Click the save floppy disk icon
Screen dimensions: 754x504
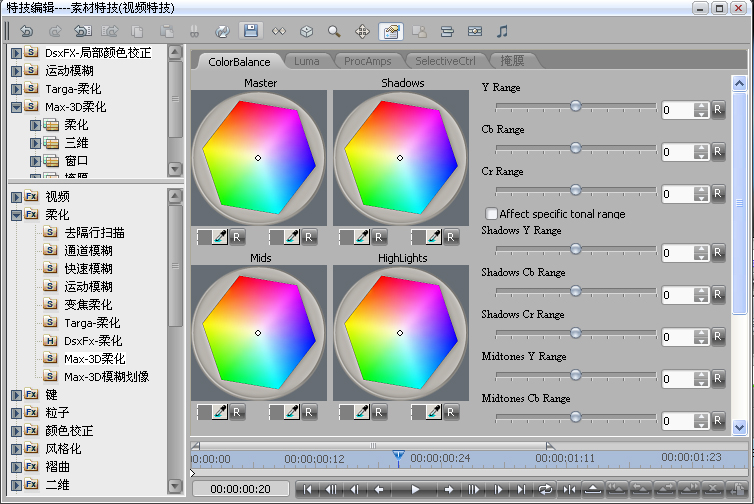pyautogui.click(x=250, y=32)
